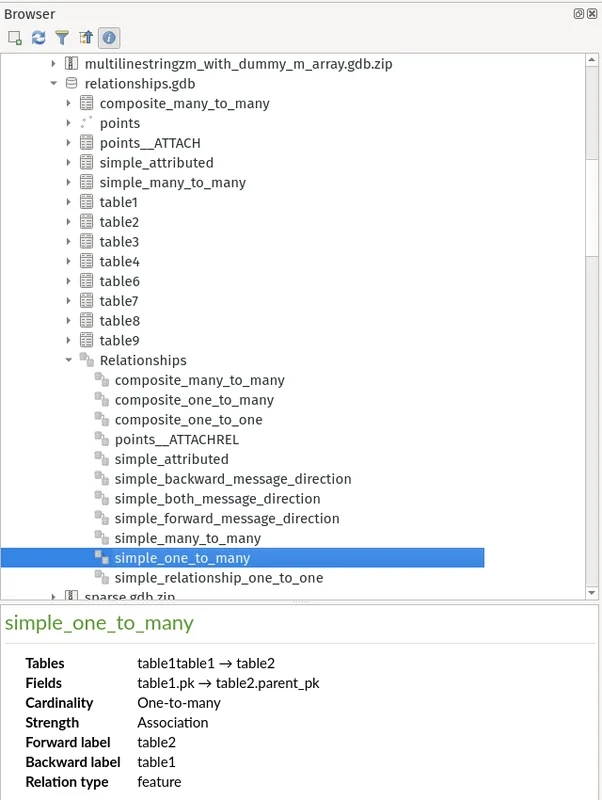This screenshot has height=800, width=602.
Task: Collapse the relationships.gdb database node
Action: pos(54,84)
